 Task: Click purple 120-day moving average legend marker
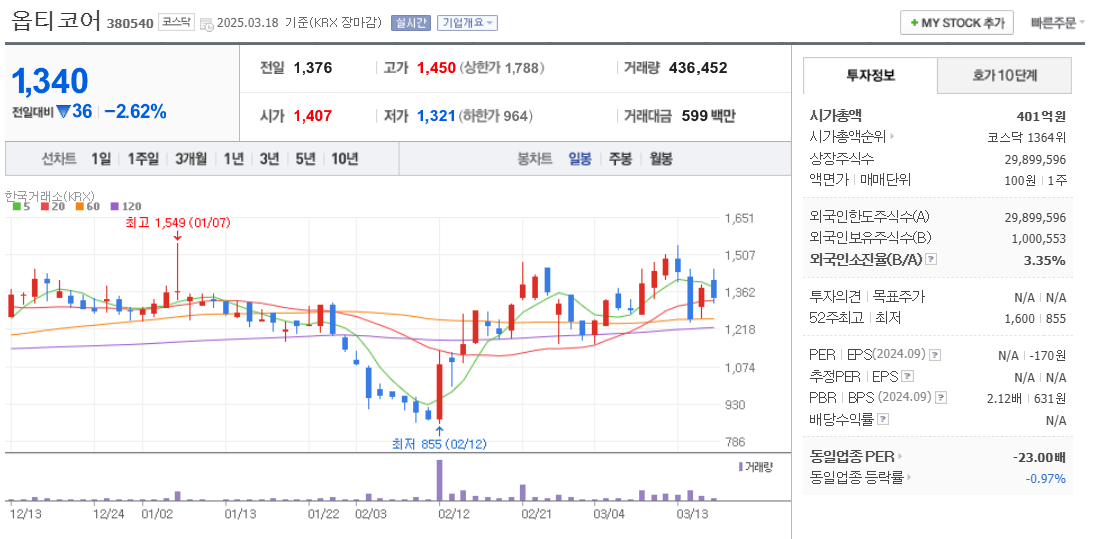click(x=115, y=206)
